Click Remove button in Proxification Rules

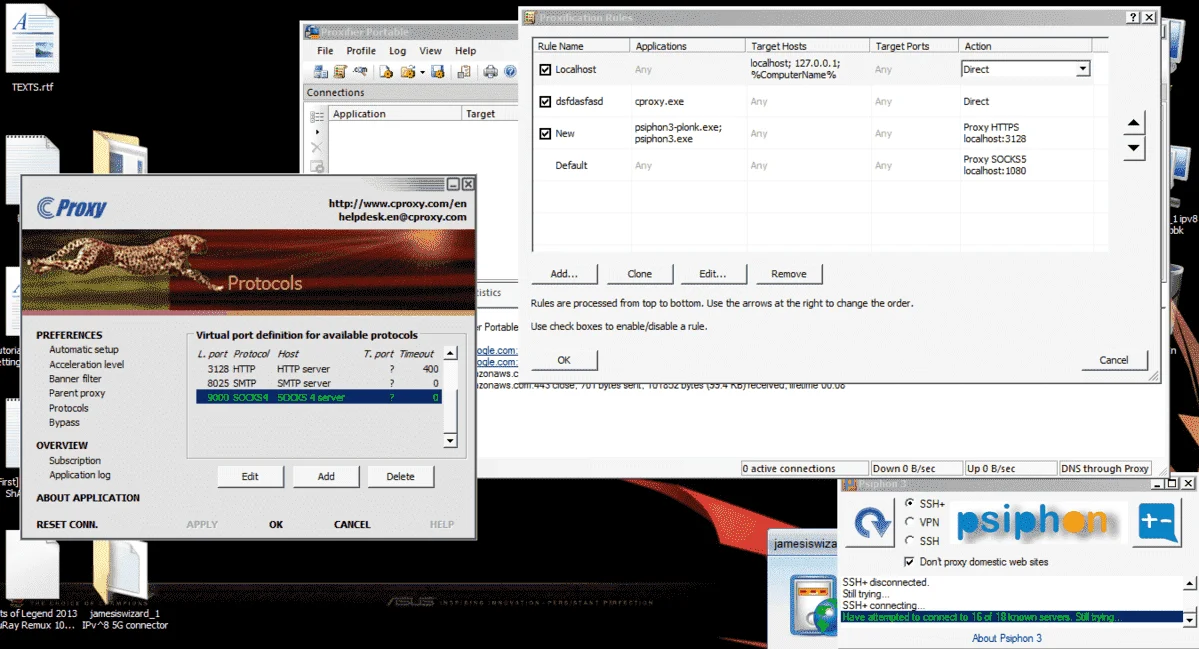pyautogui.click(x=788, y=274)
